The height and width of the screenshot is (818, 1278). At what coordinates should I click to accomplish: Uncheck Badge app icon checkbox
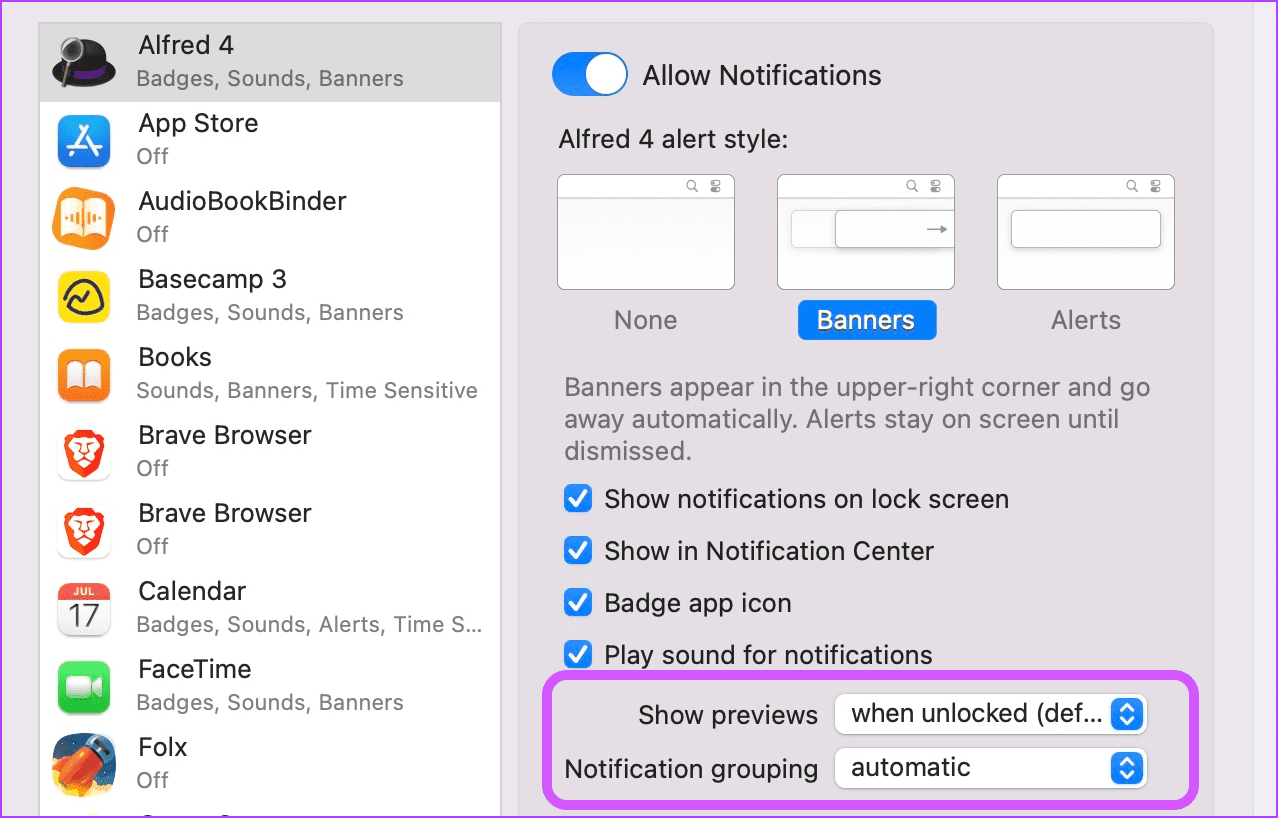(x=578, y=603)
